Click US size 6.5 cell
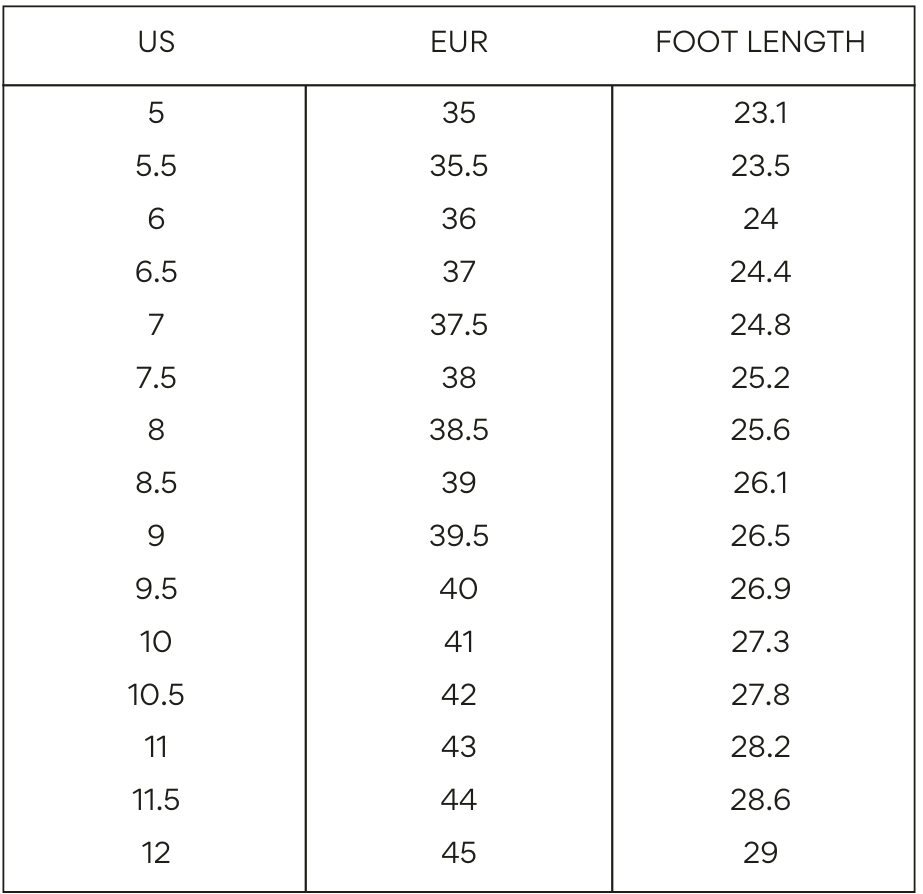The width and height of the screenshot is (923, 894). pos(156,272)
